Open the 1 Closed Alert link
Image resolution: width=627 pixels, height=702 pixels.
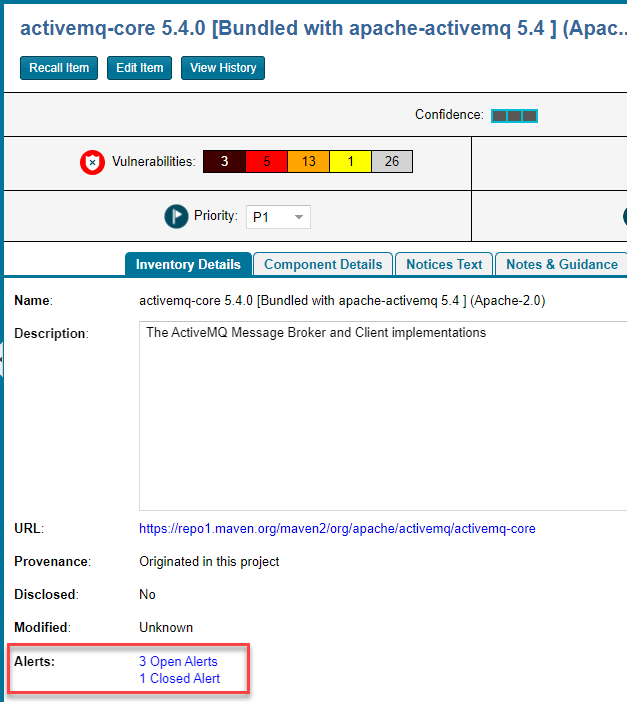(180, 678)
